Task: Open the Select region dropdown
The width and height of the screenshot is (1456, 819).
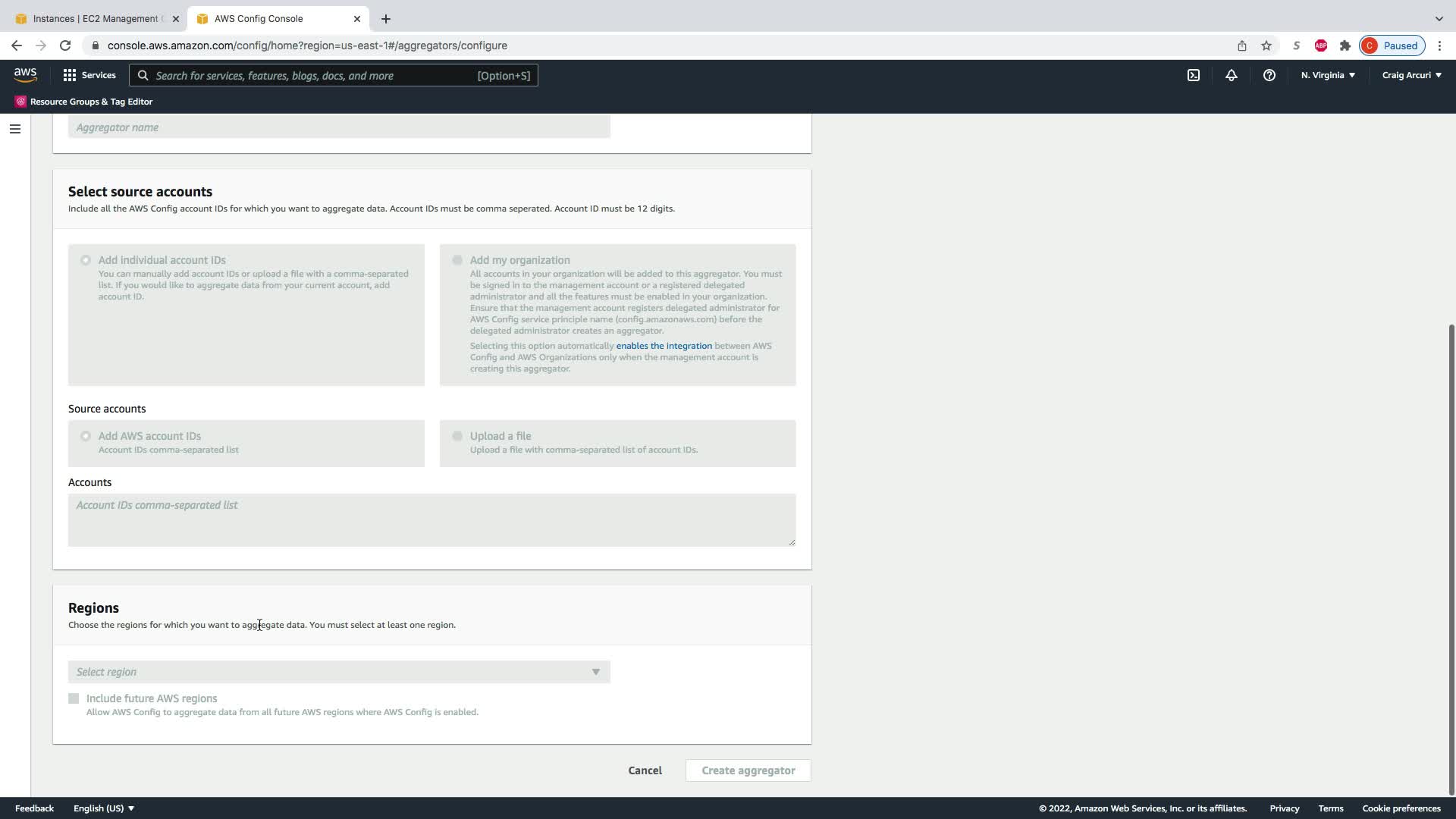Action: (339, 672)
